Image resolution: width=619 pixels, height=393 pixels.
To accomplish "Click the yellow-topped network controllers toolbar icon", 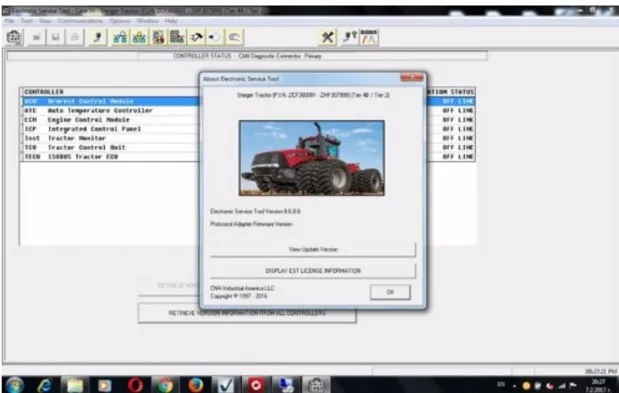I will click(x=139, y=37).
